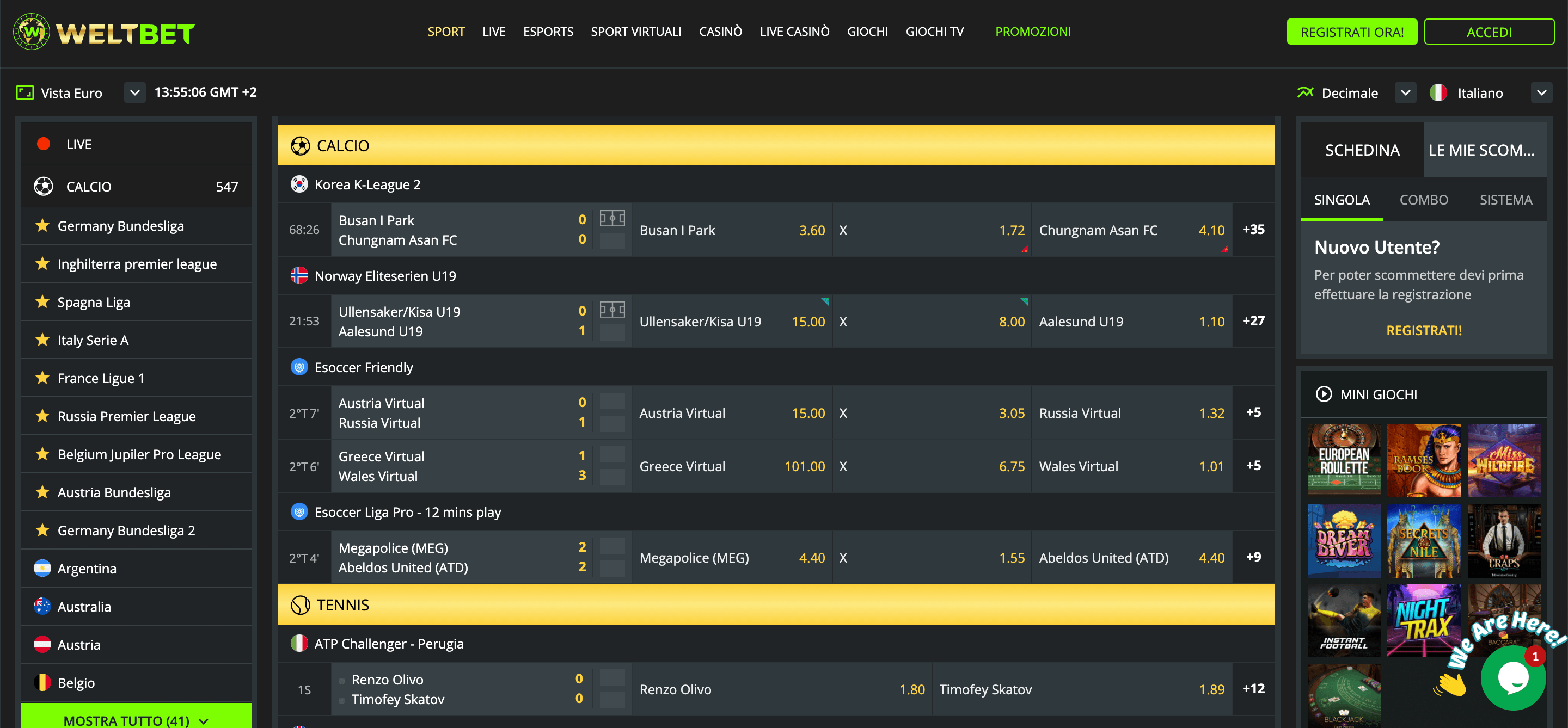Toggle the favorite star for France Ligue 1

coord(41,378)
